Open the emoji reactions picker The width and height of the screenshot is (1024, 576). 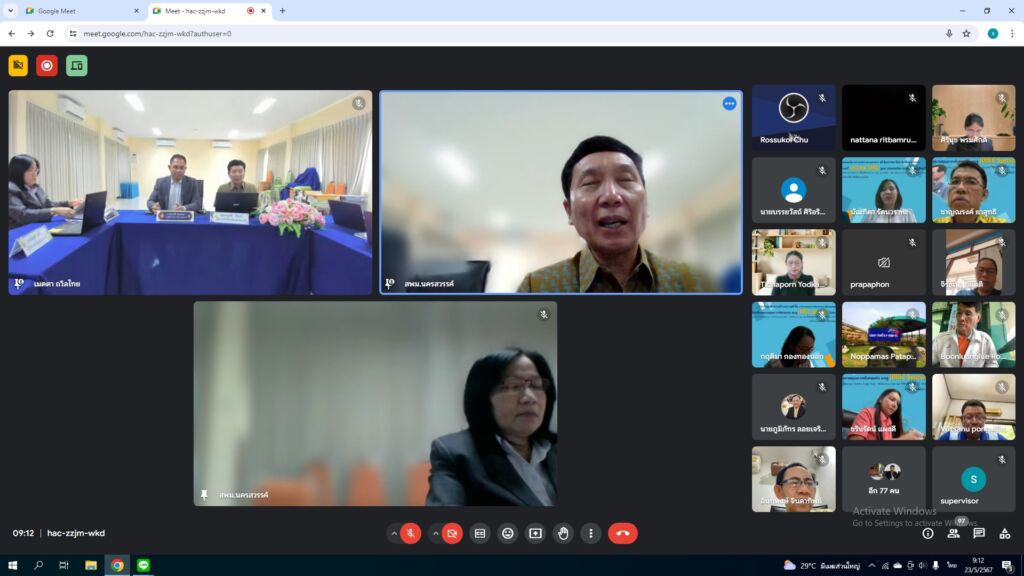508,533
